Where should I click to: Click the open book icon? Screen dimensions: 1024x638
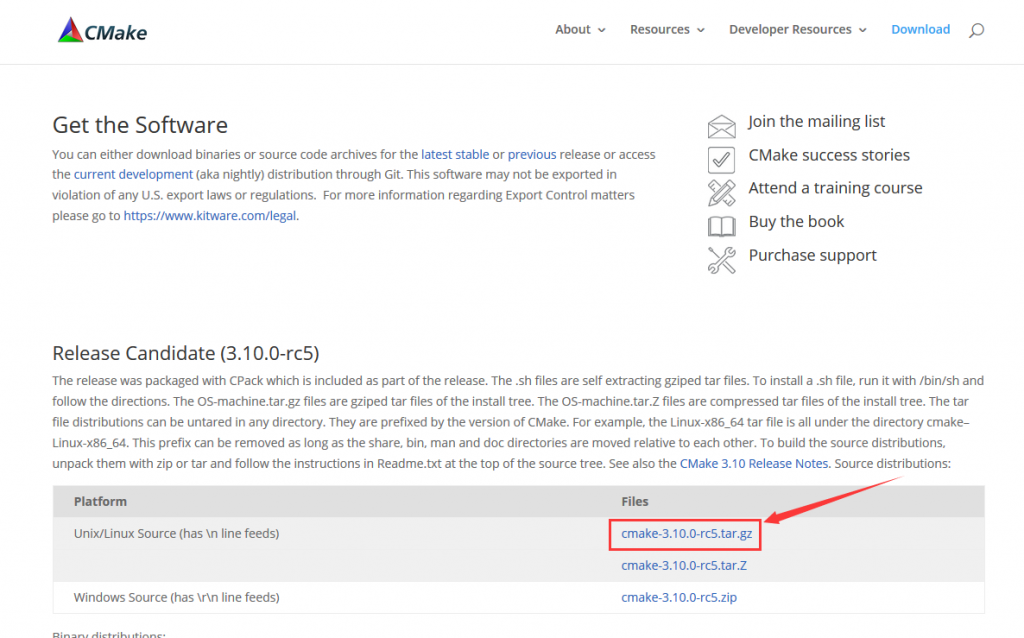pos(722,226)
